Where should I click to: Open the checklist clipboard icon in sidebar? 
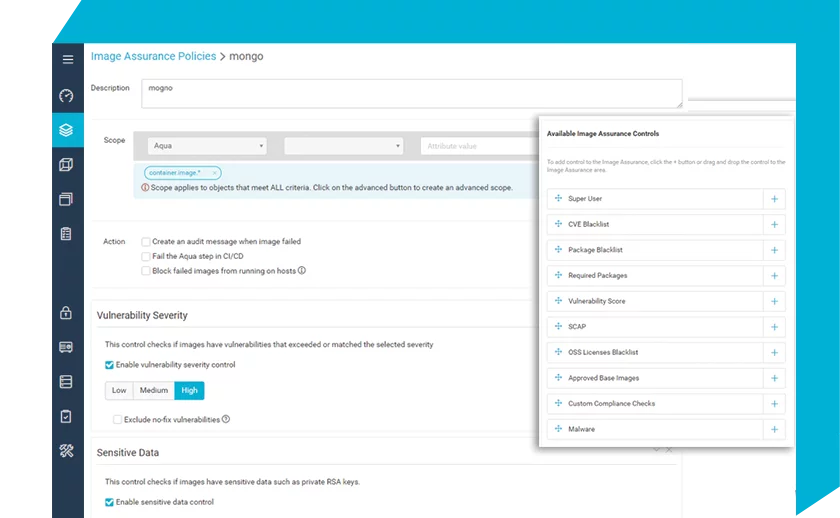tap(66, 234)
